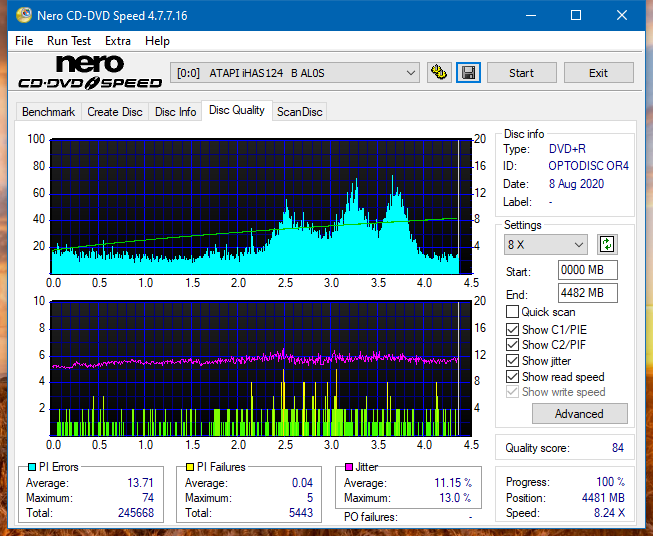The height and width of the screenshot is (536, 653).
Task: Open the Help menu
Action: pyautogui.click(x=157, y=41)
